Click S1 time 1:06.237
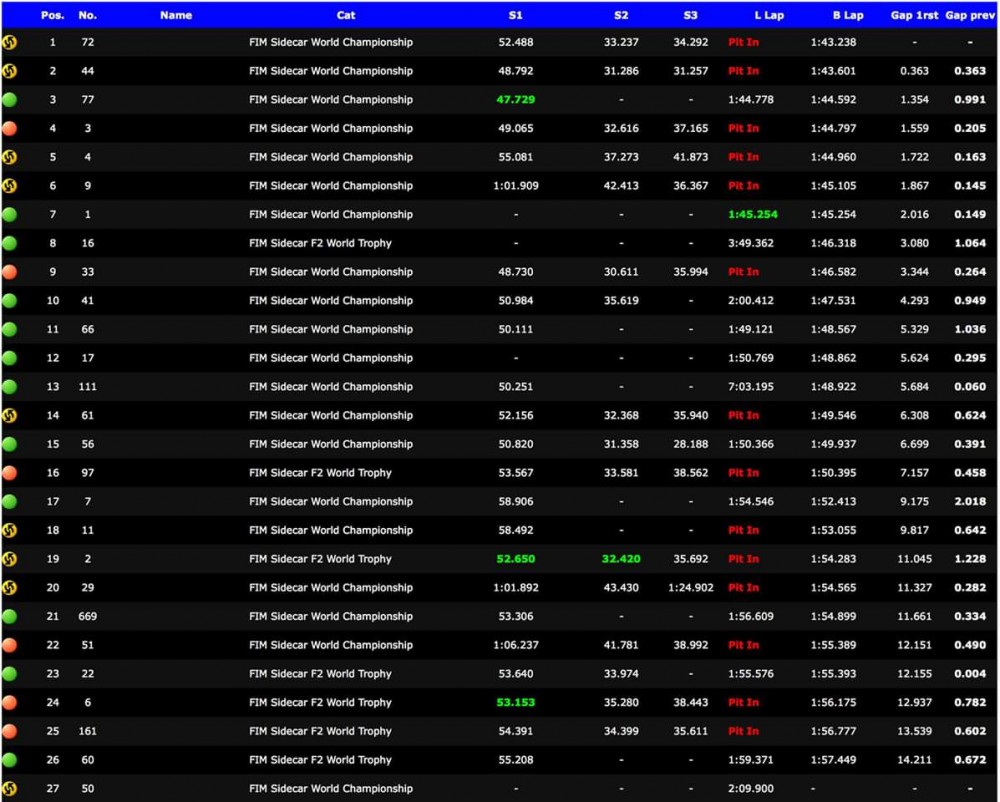 515,645
